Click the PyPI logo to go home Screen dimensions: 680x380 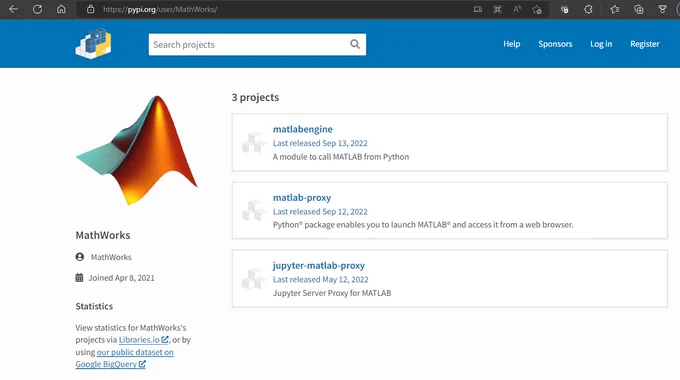[x=94, y=44]
